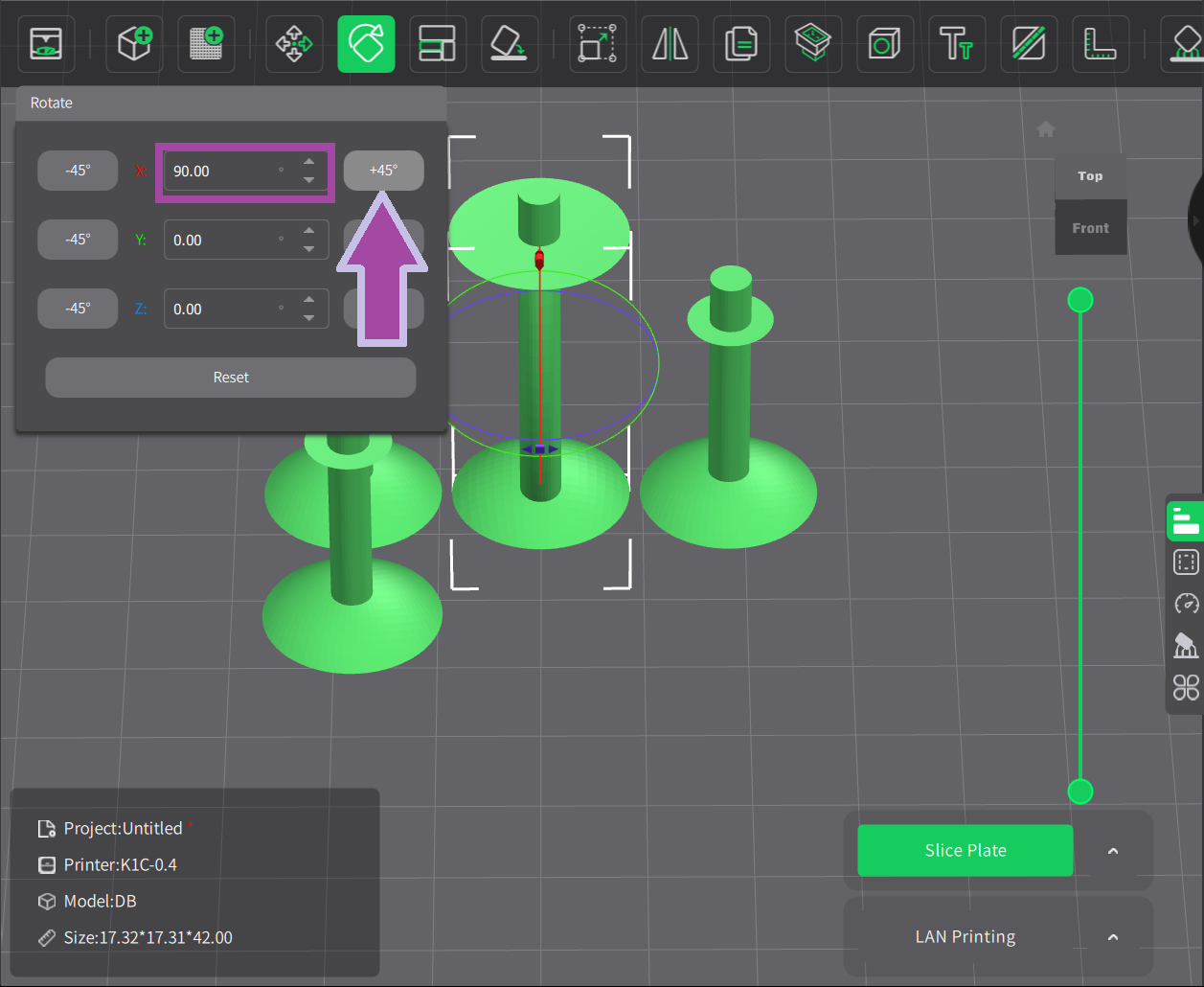Click the Slice Plate button

(x=965, y=851)
